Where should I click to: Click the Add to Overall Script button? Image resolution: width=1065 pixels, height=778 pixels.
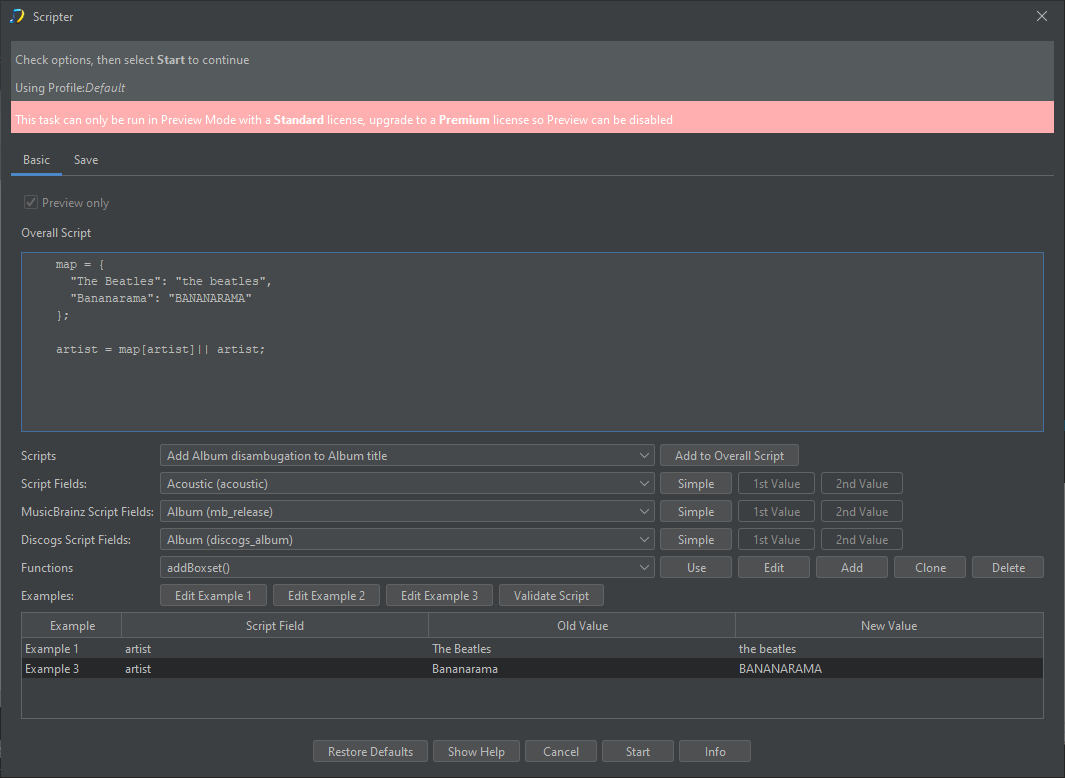click(729, 456)
